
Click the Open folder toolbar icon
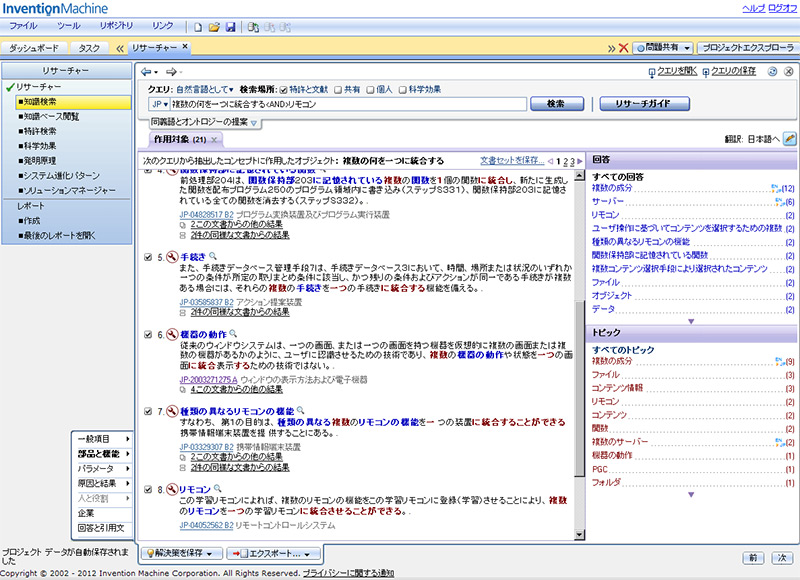tap(214, 27)
